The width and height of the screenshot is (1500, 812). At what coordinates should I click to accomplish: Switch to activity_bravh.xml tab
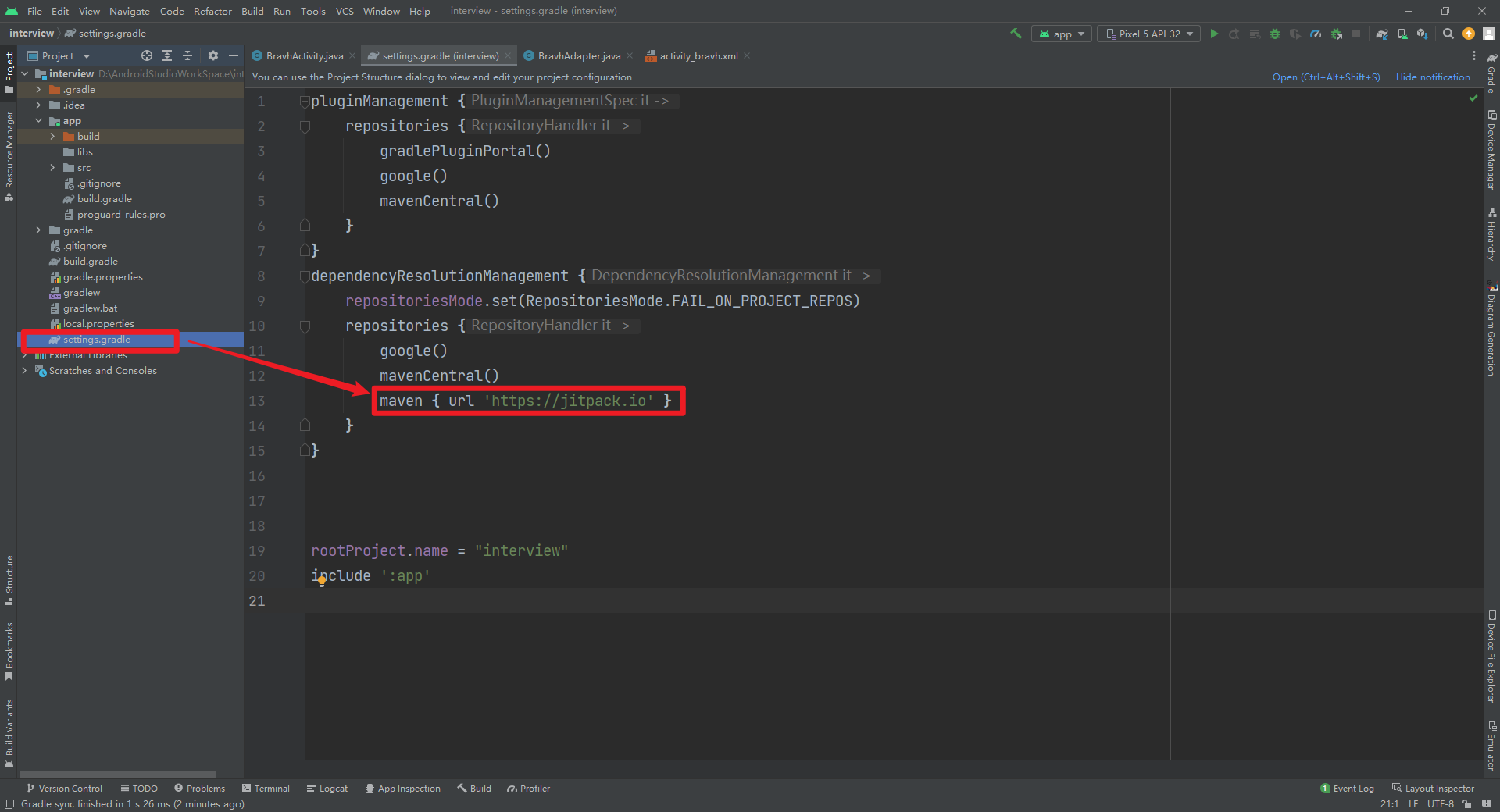[698, 55]
